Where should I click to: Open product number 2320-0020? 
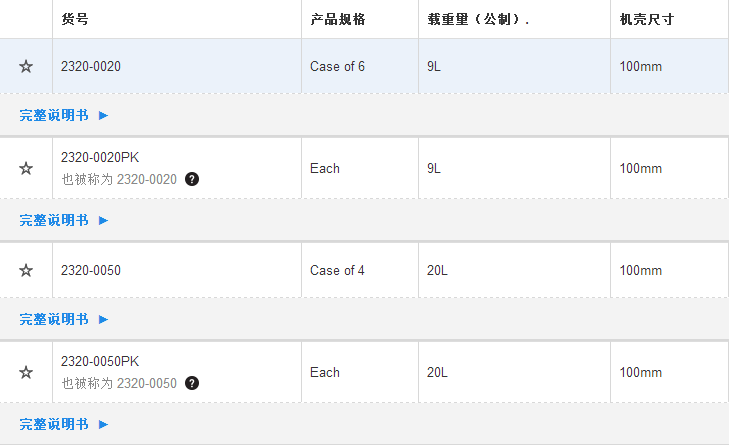[x=91, y=67]
